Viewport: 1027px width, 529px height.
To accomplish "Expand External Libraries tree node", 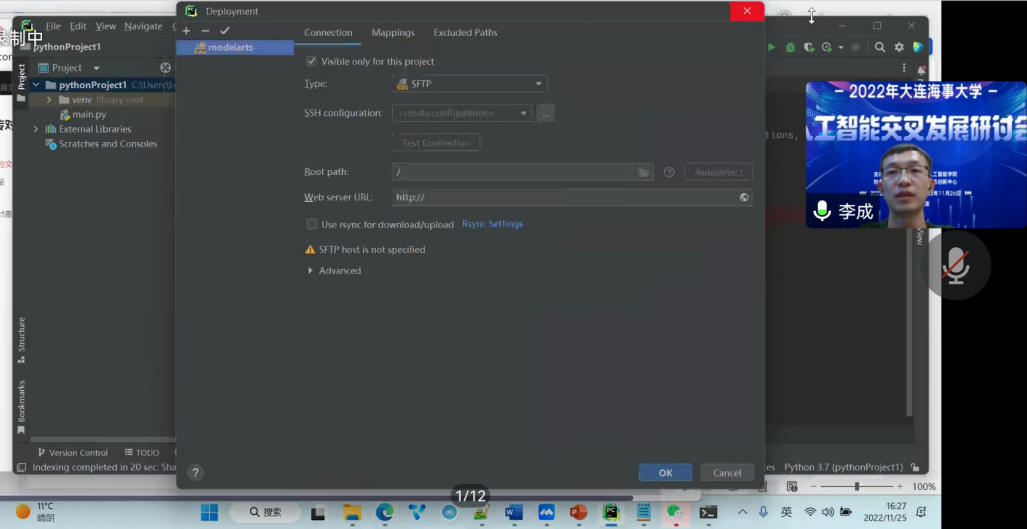I will [36, 129].
